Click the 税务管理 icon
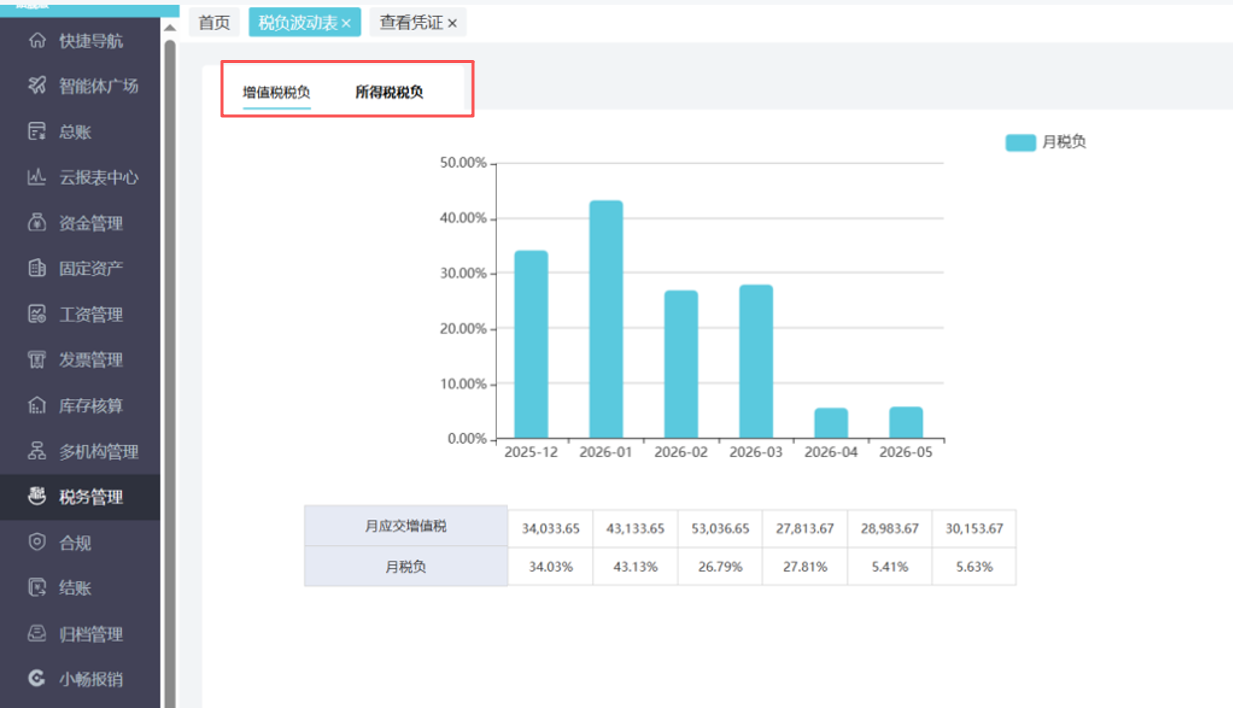This screenshot has width=1233, height=708. (37, 496)
